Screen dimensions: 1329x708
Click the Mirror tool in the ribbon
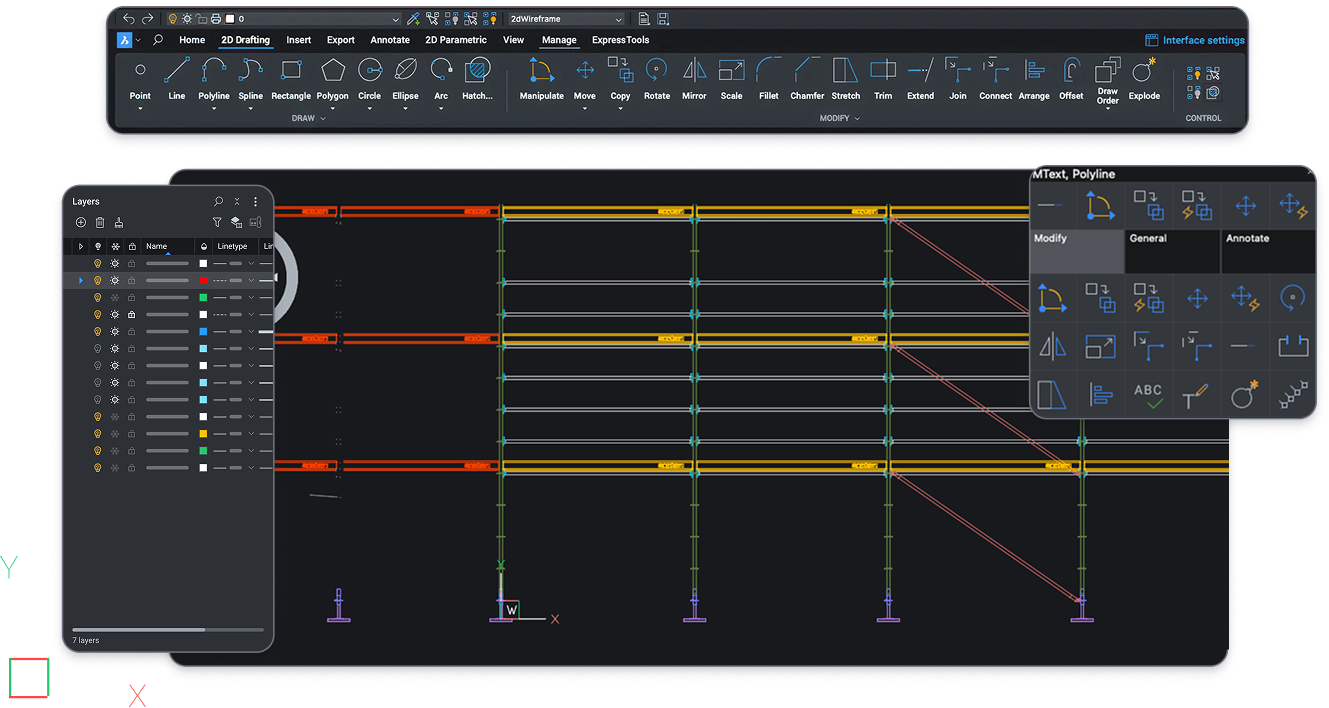click(x=694, y=78)
